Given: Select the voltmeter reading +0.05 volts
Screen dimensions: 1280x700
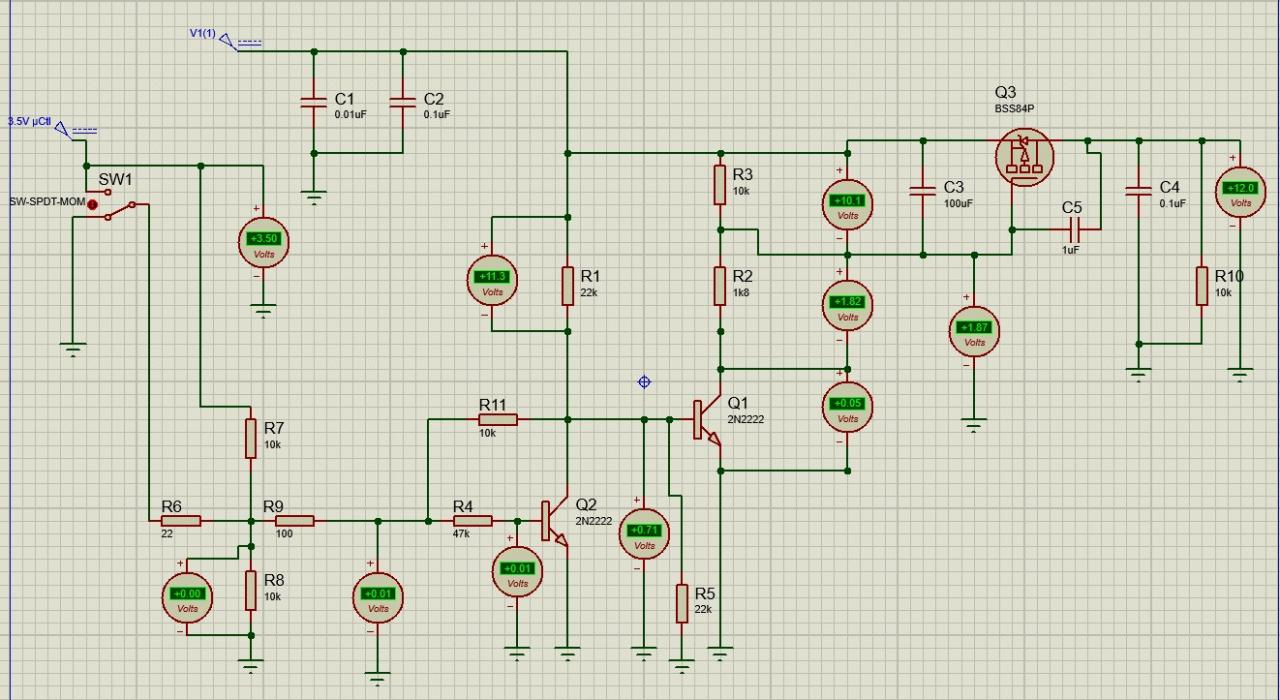Looking at the screenshot, I should (x=847, y=405).
